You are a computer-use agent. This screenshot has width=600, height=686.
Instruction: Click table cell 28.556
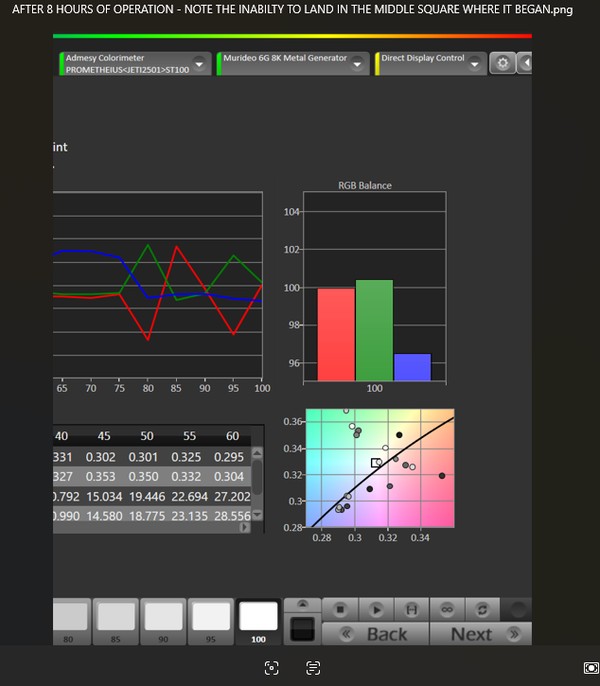(232, 516)
